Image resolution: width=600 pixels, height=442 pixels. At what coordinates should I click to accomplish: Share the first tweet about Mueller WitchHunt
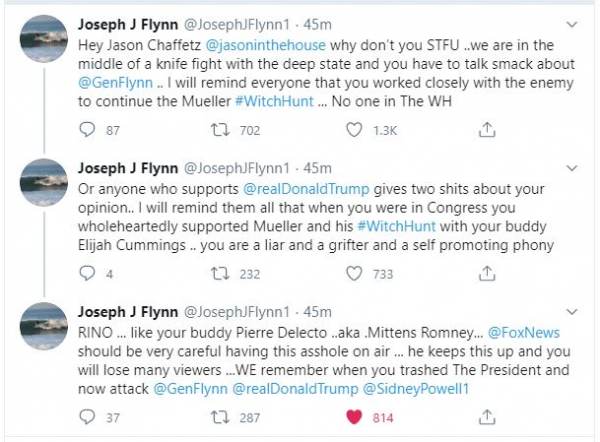coord(486,129)
